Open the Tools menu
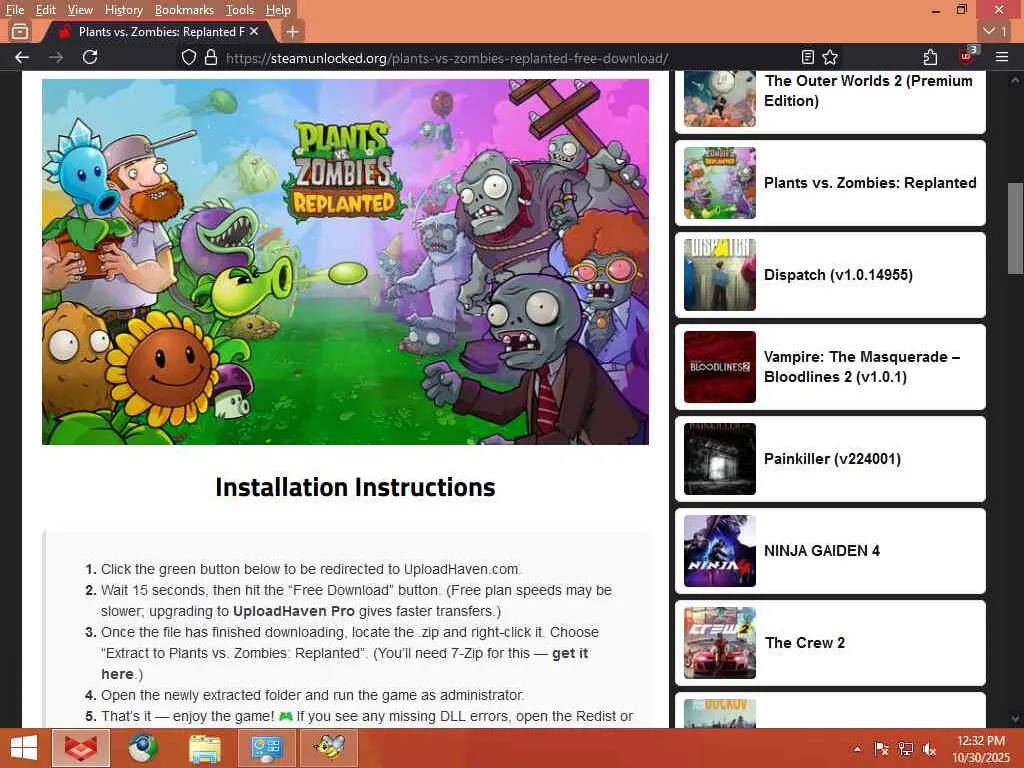The image size is (1024, 768). click(x=240, y=10)
